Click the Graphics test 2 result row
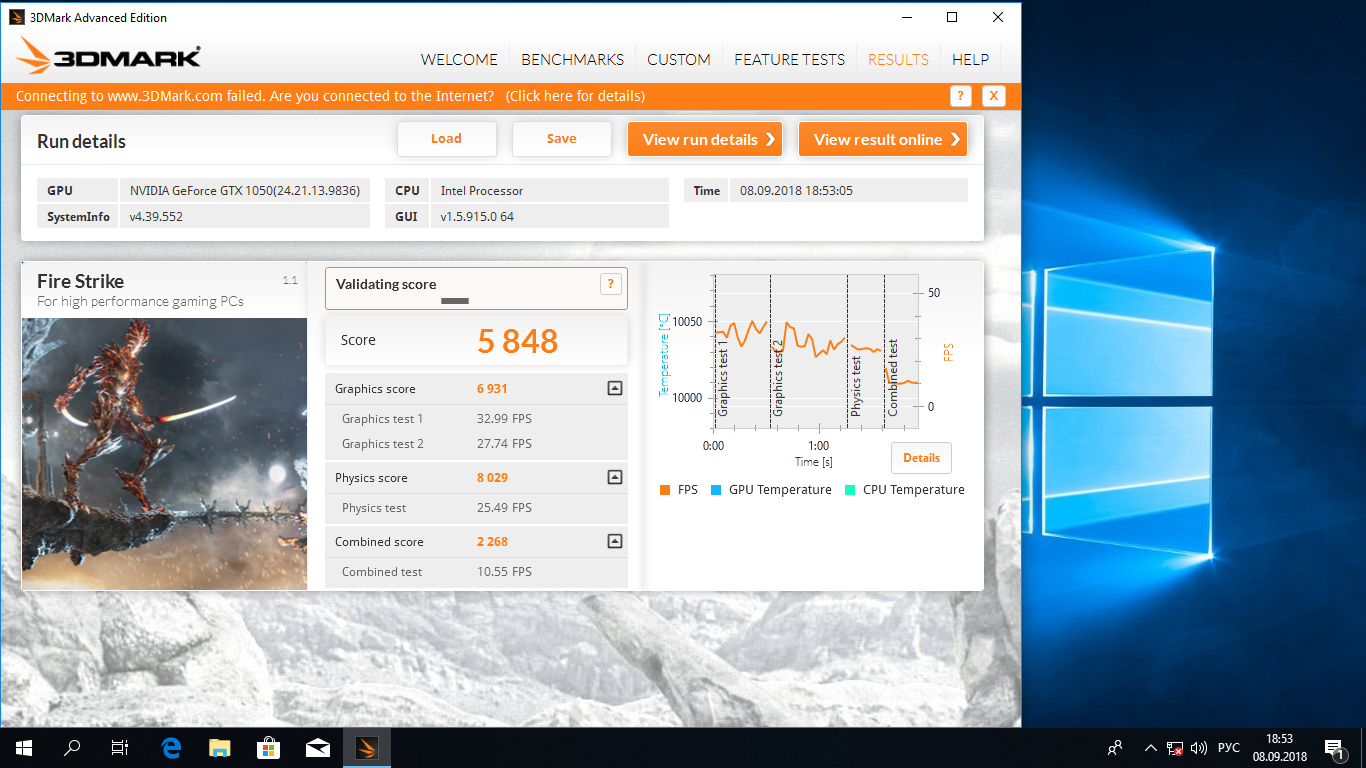The image size is (1366, 768). (476, 444)
